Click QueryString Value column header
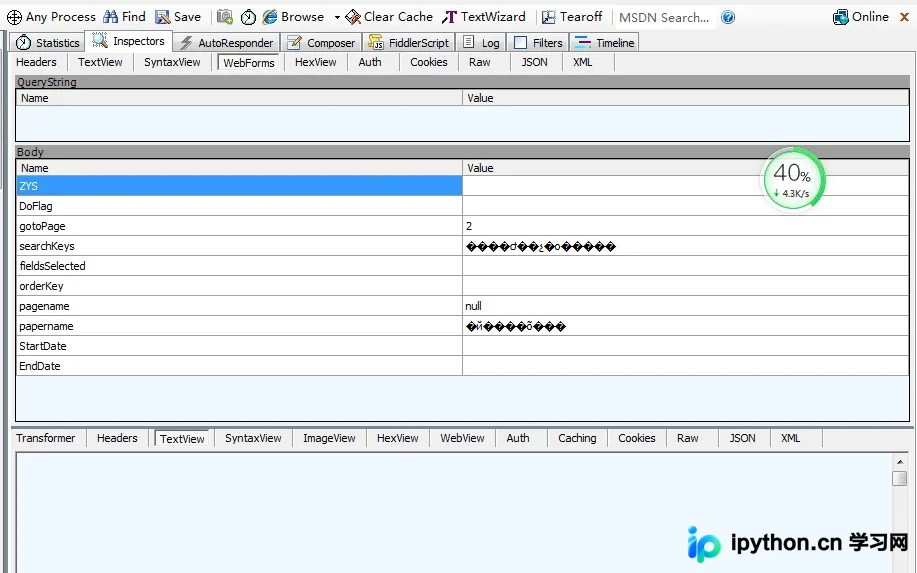 [x=685, y=98]
